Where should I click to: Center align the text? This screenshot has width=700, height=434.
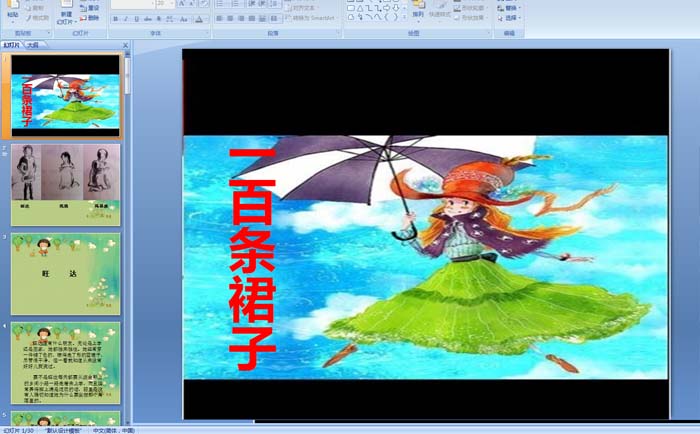230,19
